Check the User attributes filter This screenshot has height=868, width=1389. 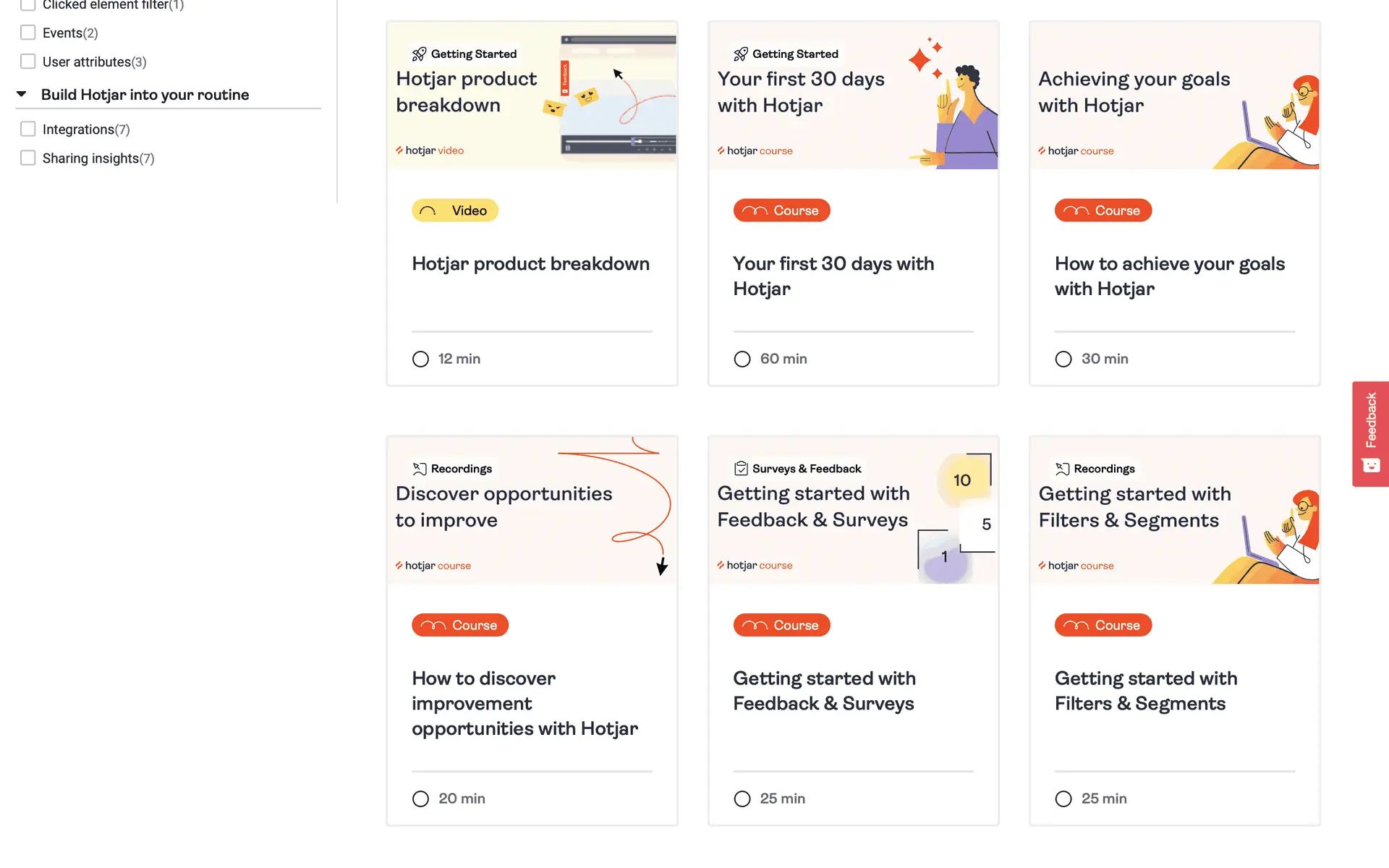(28, 61)
